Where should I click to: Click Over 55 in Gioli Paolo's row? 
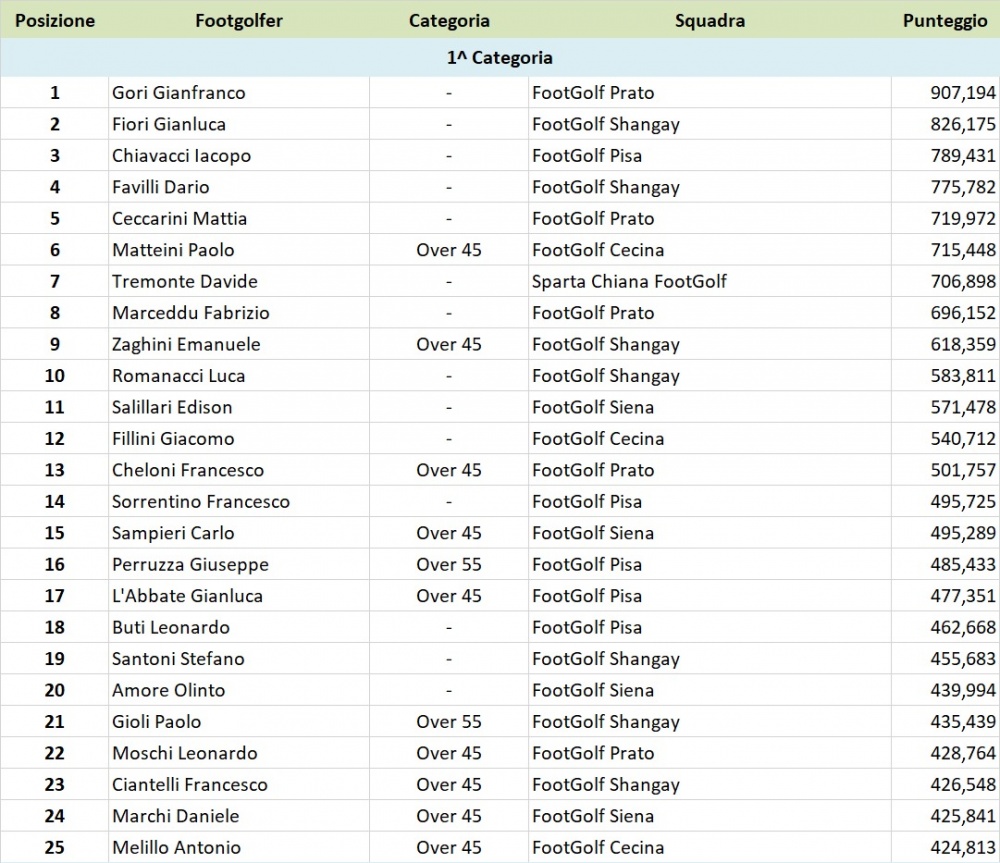pyautogui.click(x=449, y=722)
